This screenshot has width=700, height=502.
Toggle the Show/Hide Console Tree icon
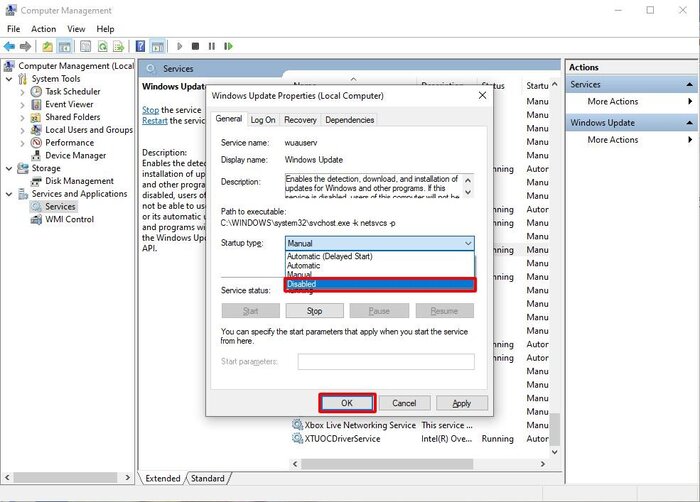tap(65, 46)
